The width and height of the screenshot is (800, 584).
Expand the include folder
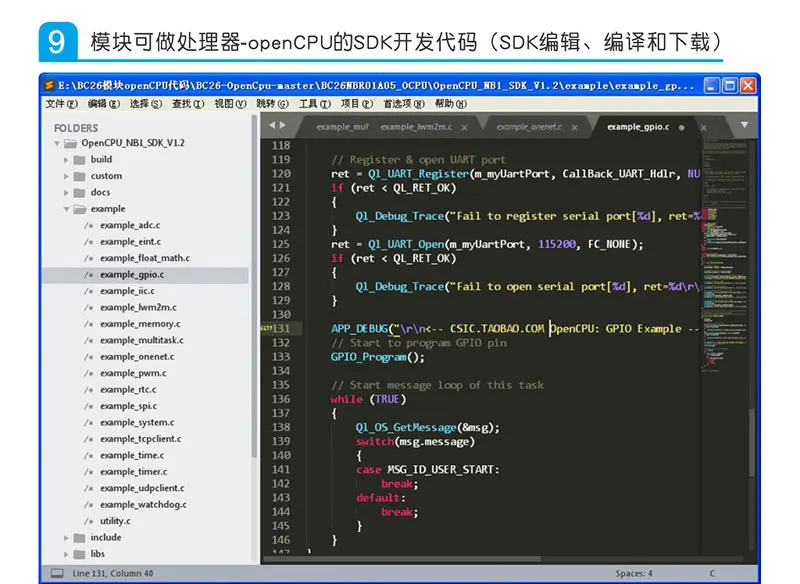pos(66,538)
